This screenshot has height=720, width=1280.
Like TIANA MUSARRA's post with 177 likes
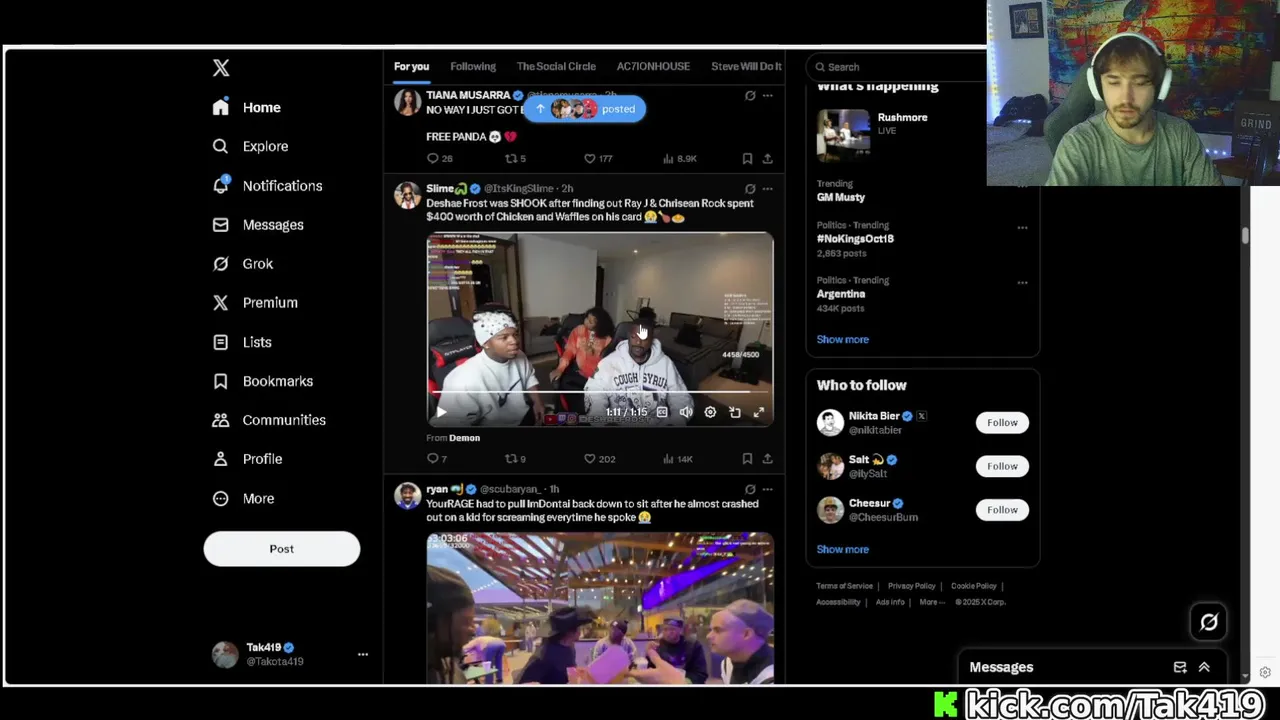(598, 158)
